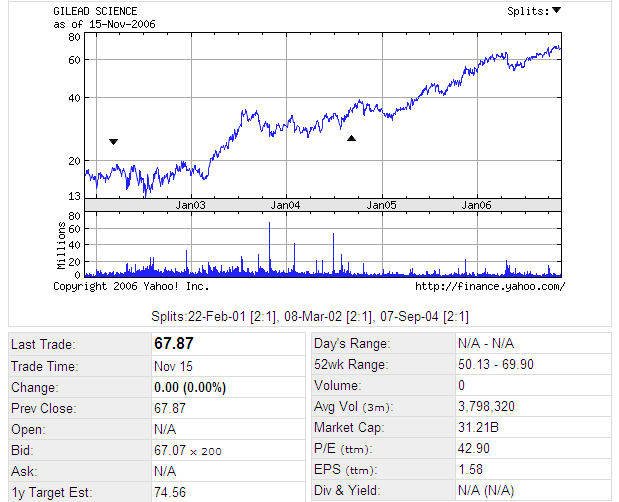Click the Div & Yield value N/A (N/A)
This screenshot has height=502, width=619.
coord(486,491)
